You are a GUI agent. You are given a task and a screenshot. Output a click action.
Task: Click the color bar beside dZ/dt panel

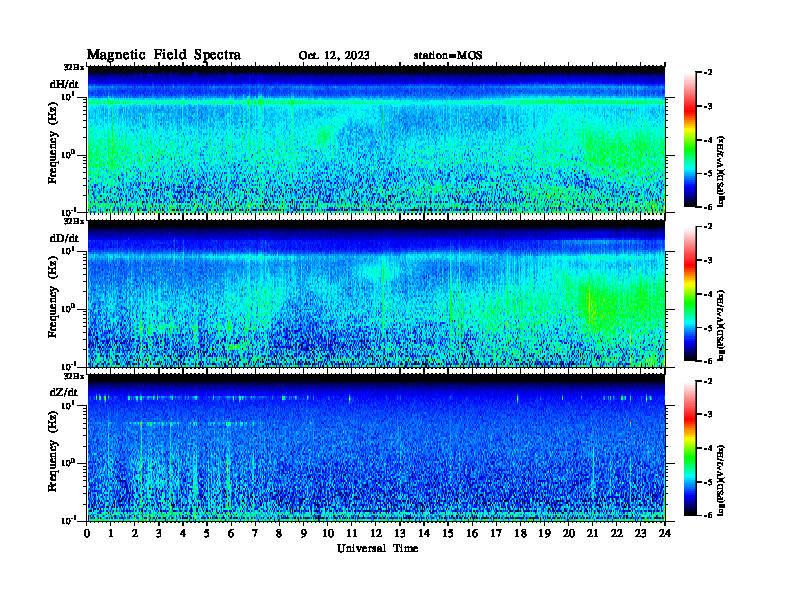tap(690, 448)
